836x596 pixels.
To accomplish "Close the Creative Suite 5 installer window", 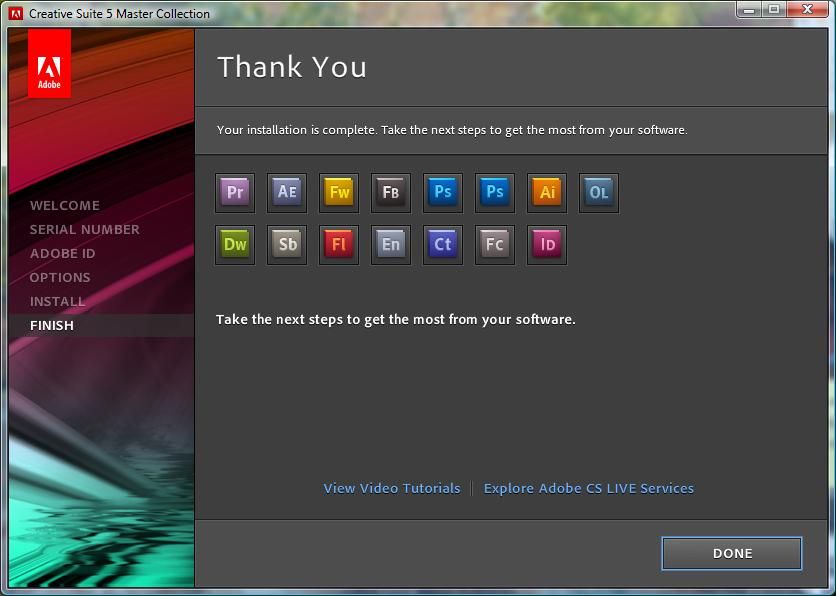I will click(807, 10).
